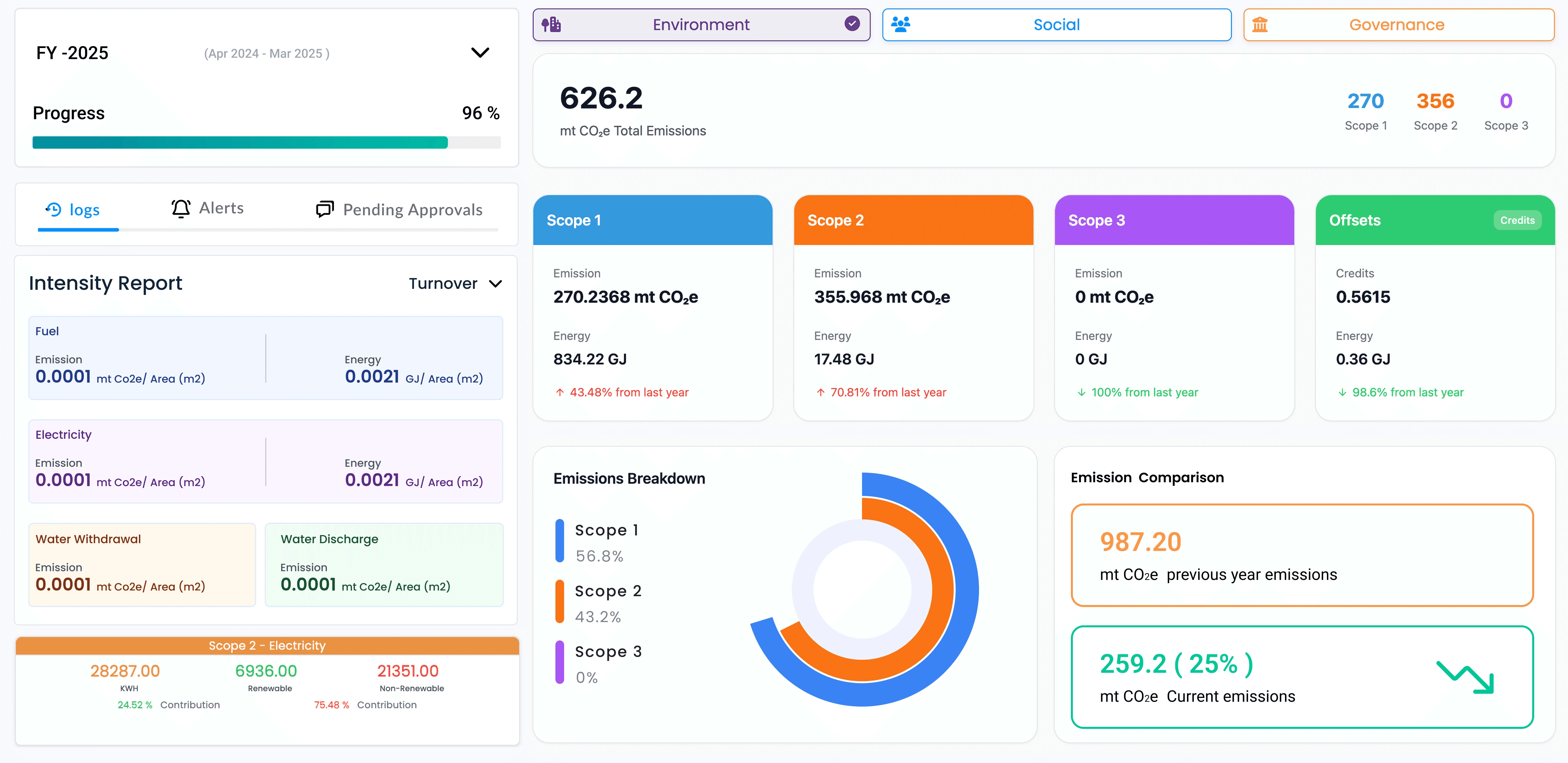Click the Scope 1 blue legend swatch
The image size is (1568, 763).
pyautogui.click(x=559, y=541)
